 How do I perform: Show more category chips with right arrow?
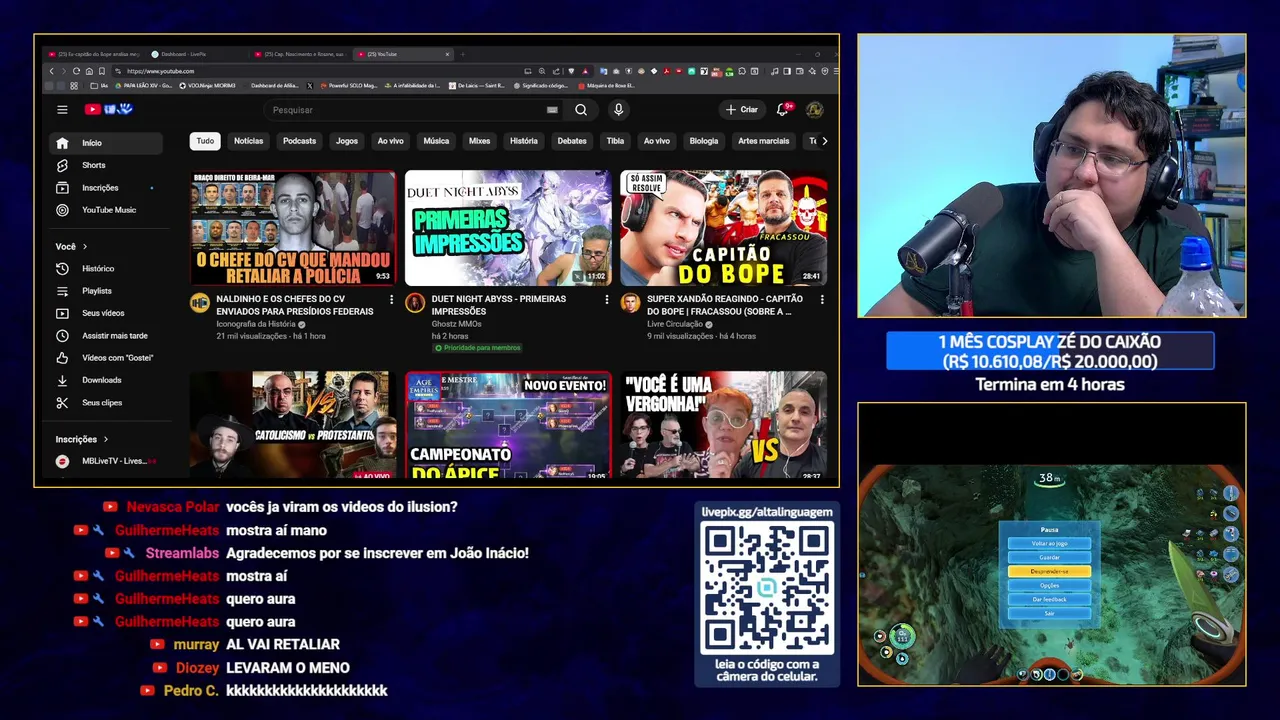(824, 141)
